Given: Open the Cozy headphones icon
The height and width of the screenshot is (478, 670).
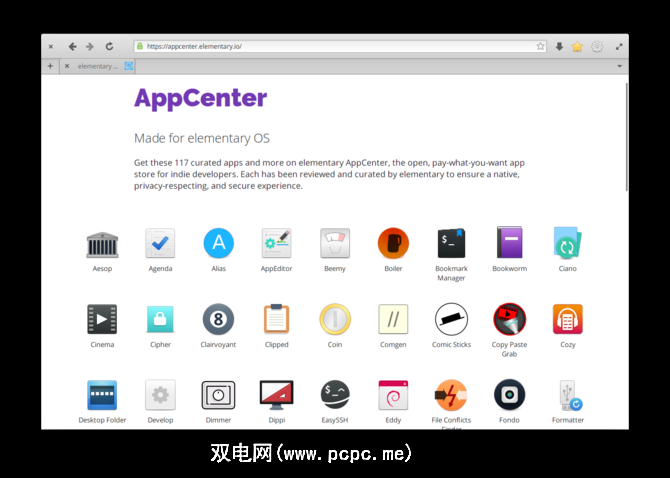Looking at the screenshot, I should [x=567, y=319].
